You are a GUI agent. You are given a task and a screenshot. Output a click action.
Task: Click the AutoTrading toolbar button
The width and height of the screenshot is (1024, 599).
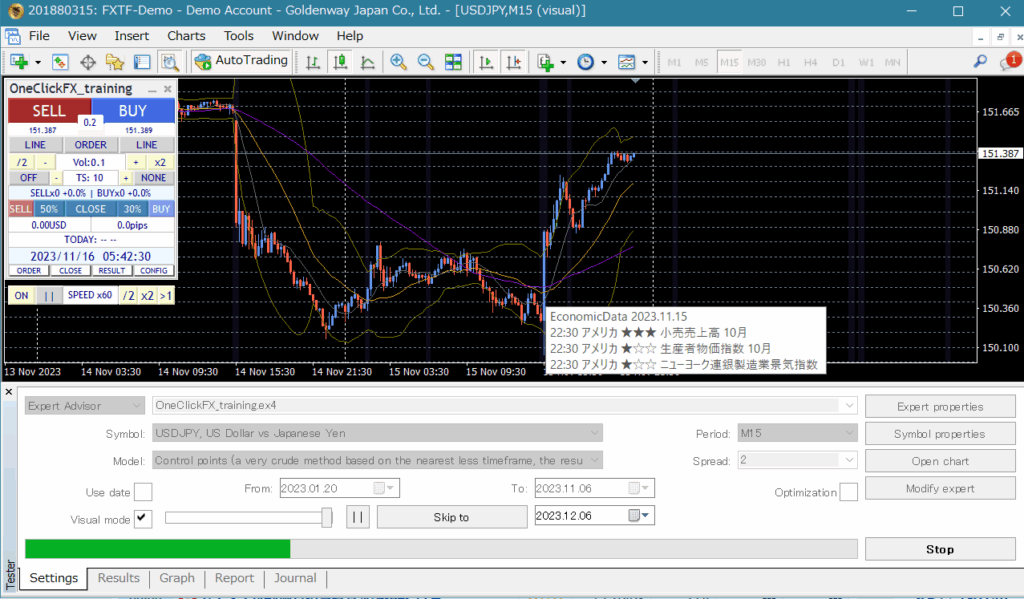(x=241, y=61)
